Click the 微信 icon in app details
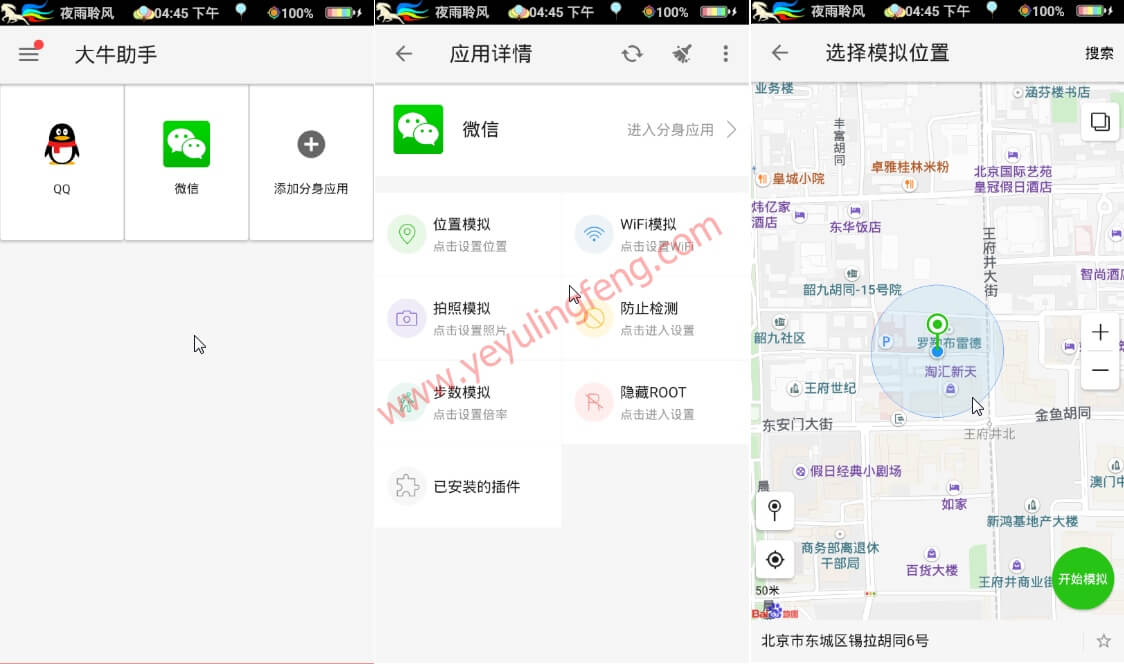Viewport: 1124px width, 664px height. (x=418, y=129)
